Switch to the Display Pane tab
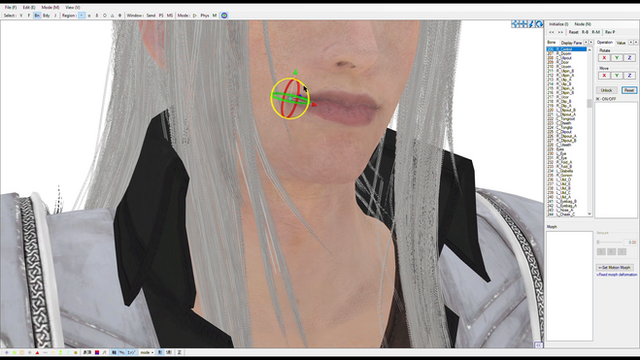This screenshot has width=640, height=360. [x=571, y=42]
